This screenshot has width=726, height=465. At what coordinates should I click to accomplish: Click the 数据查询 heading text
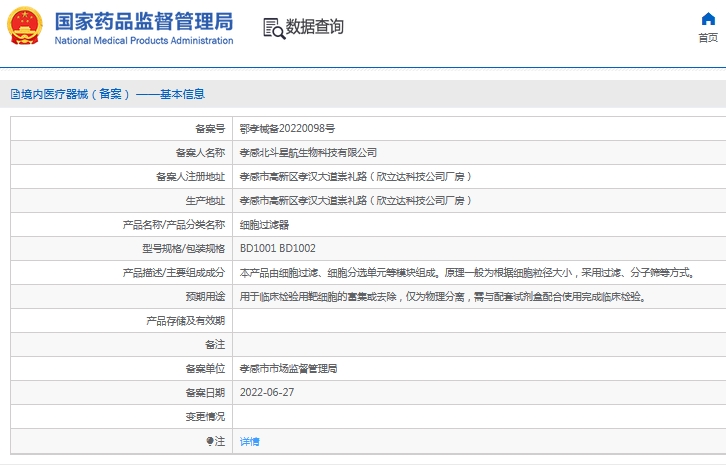tap(314, 27)
